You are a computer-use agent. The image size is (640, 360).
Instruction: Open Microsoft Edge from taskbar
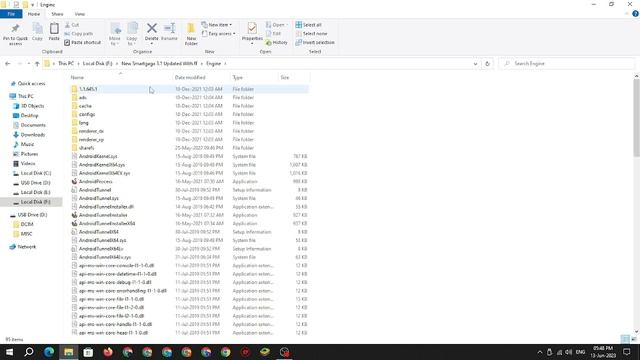[x=49, y=352]
